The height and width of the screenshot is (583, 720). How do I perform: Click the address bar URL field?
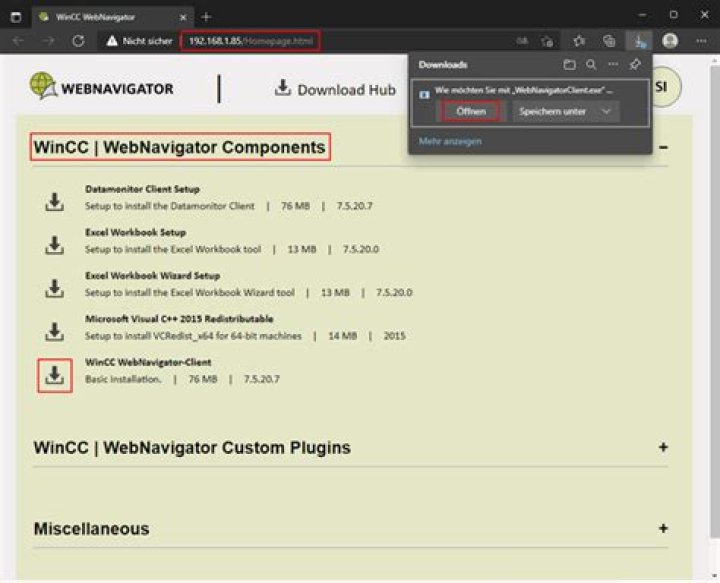pyautogui.click(x=300, y=41)
